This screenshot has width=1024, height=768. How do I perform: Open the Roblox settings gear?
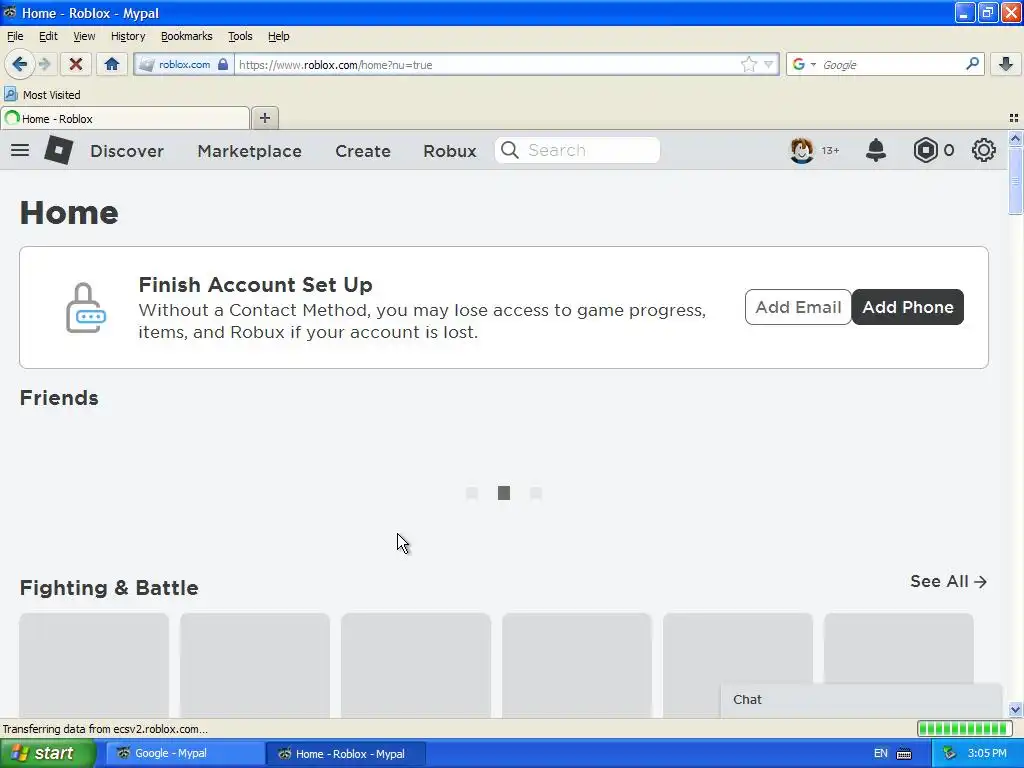(x=984, y=150)
